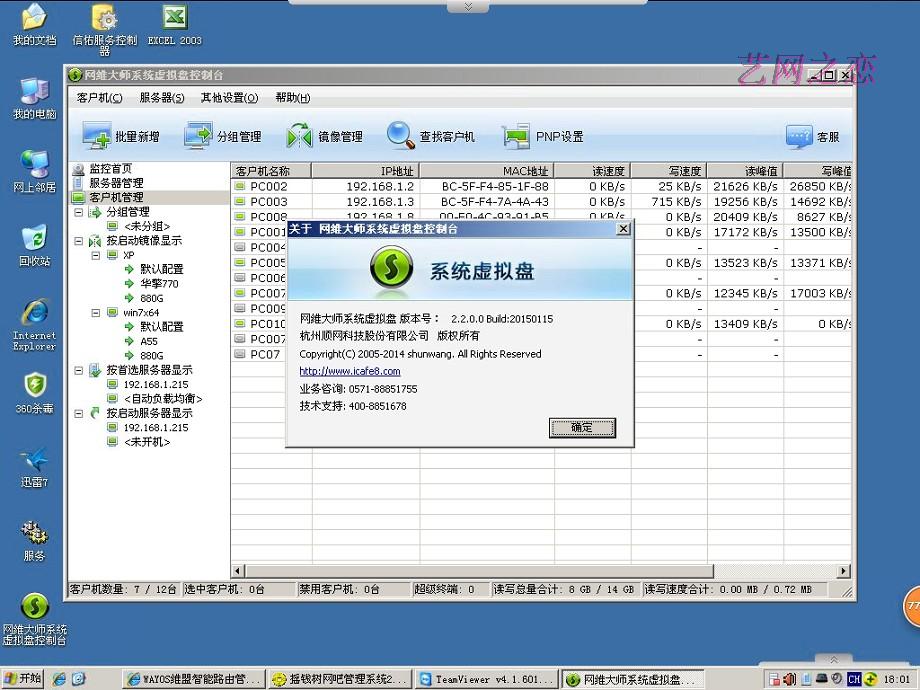Launch EXCEL 2003 desktop shortcut
This screenshot has height=690, width=920.
(x=174, y=25)
